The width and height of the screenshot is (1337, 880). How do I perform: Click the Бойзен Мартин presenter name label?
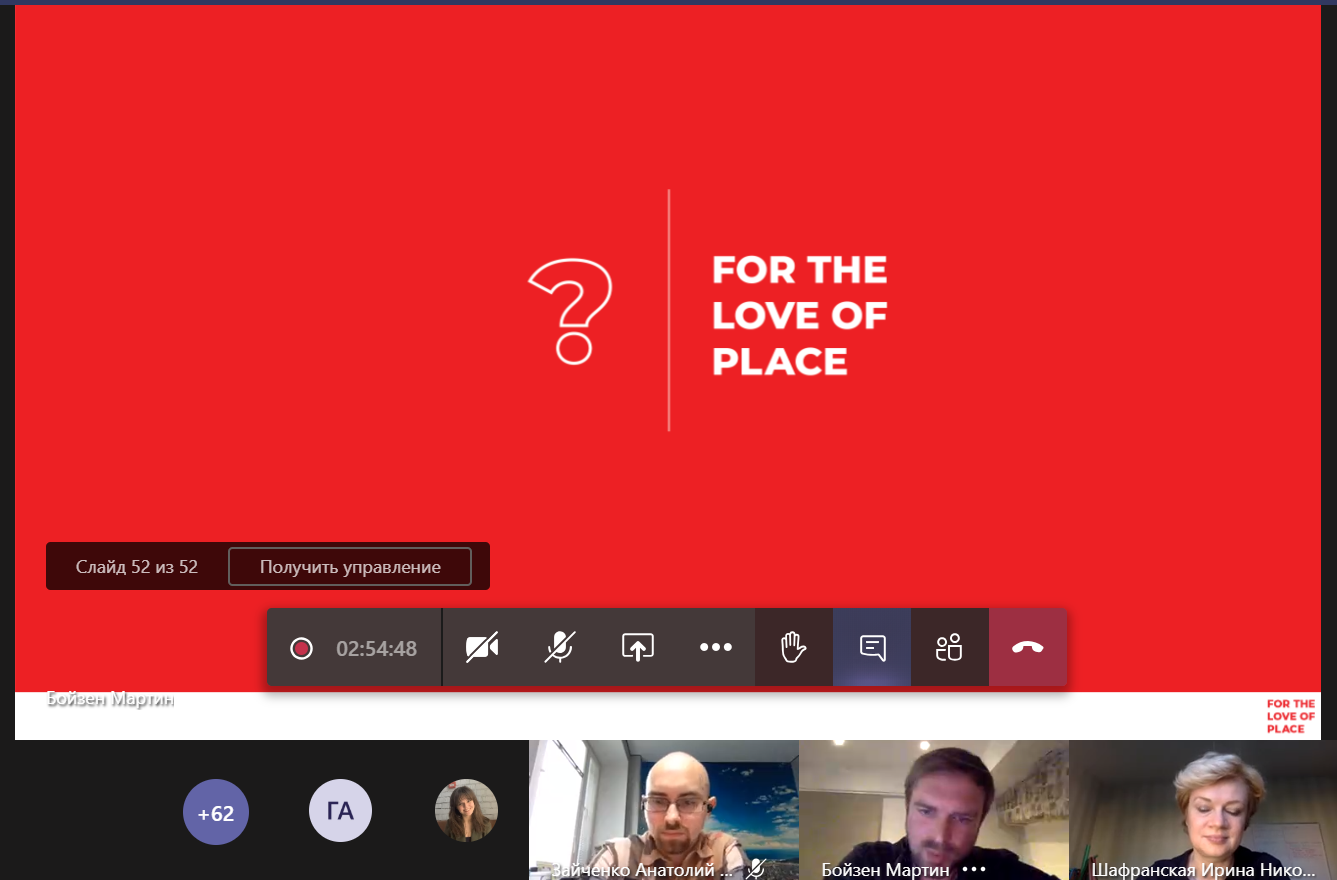coord(110,699)
